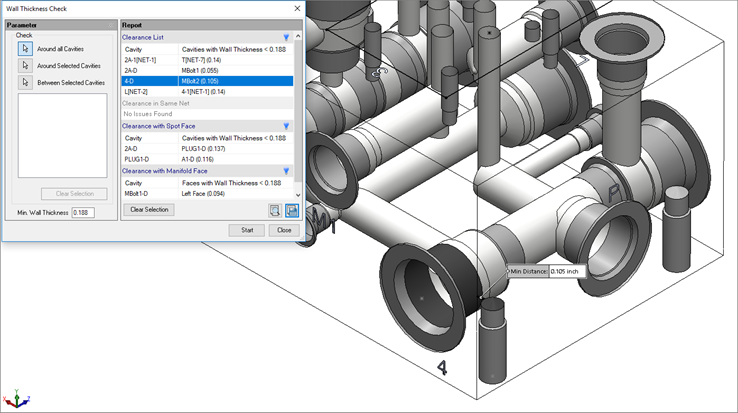Click the save report icon
This screenshot has height=413, width=738.
[291, 210]
